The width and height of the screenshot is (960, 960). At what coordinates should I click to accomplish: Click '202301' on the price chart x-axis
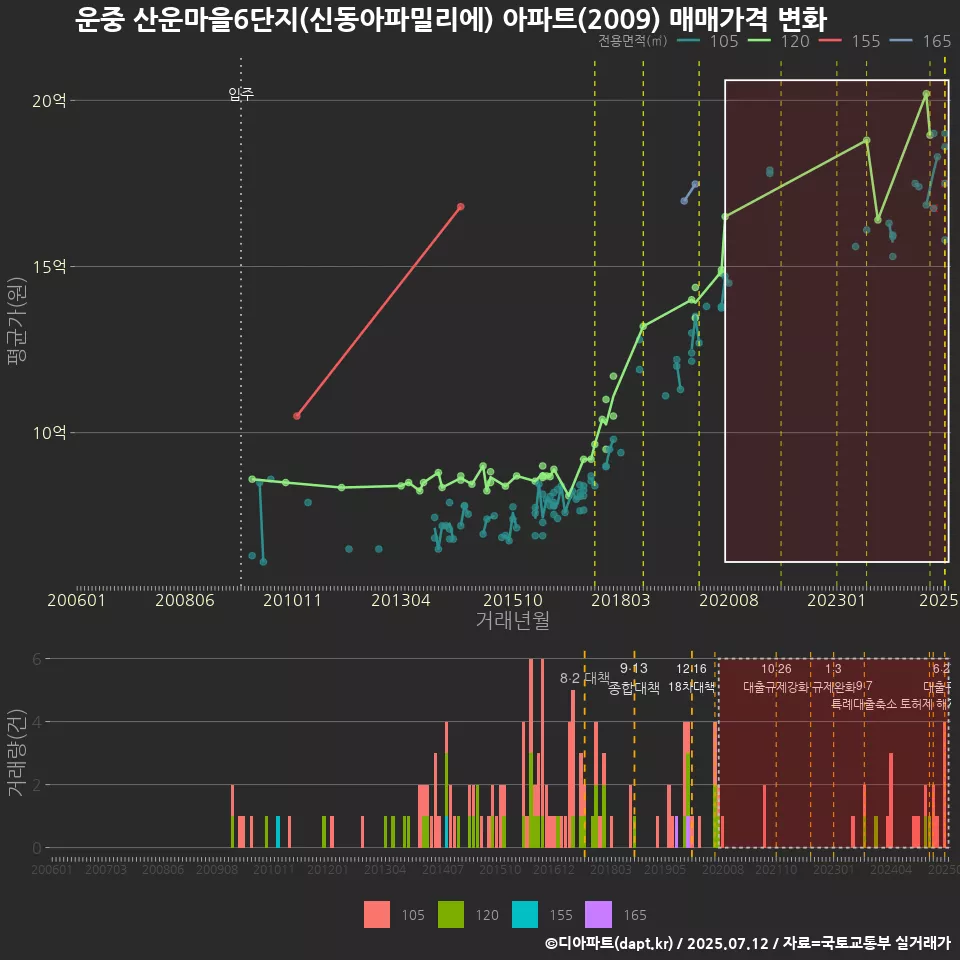point(836,600)
